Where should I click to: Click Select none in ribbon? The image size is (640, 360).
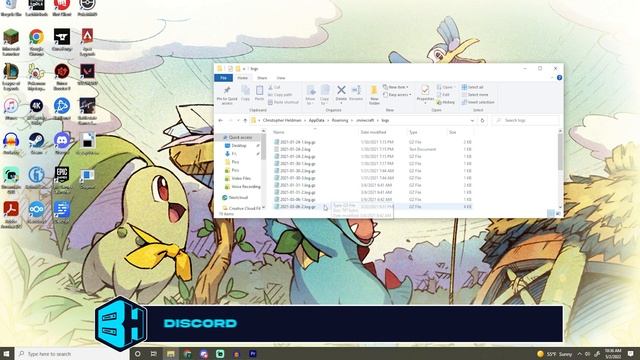[x=475, y=95]
